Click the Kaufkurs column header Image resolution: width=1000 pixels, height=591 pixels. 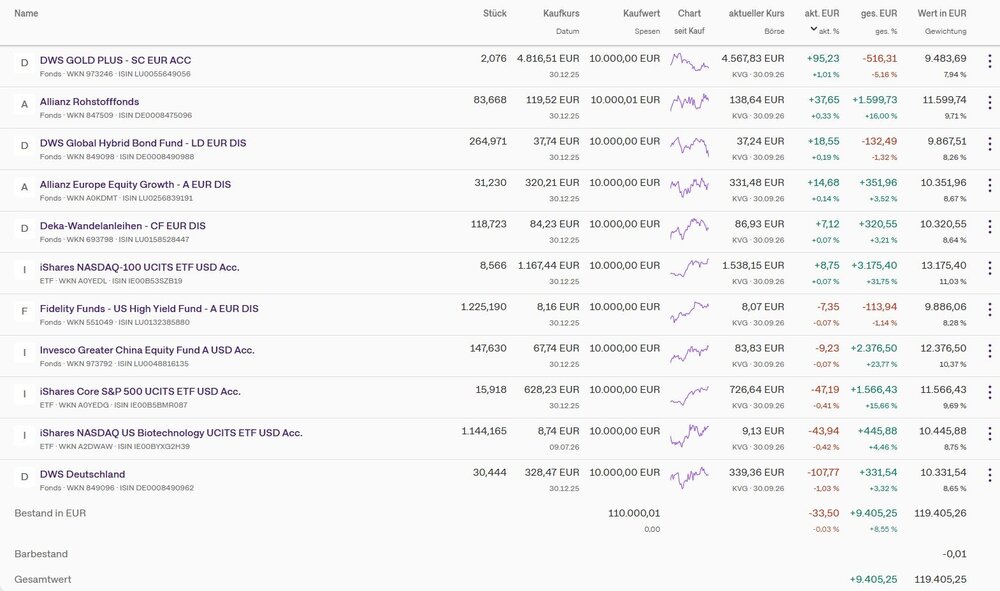click(561, 13)
